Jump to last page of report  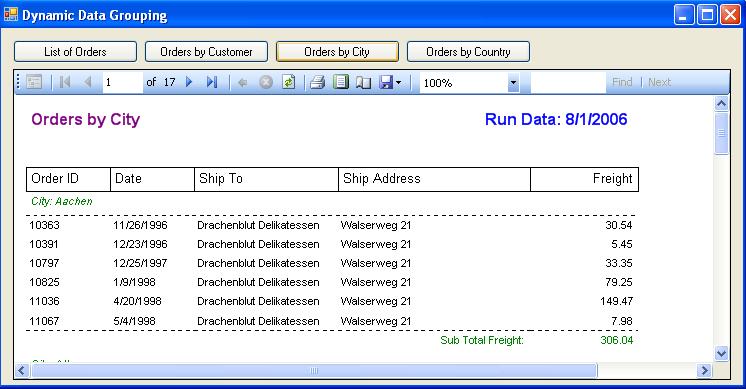[212, 82]
